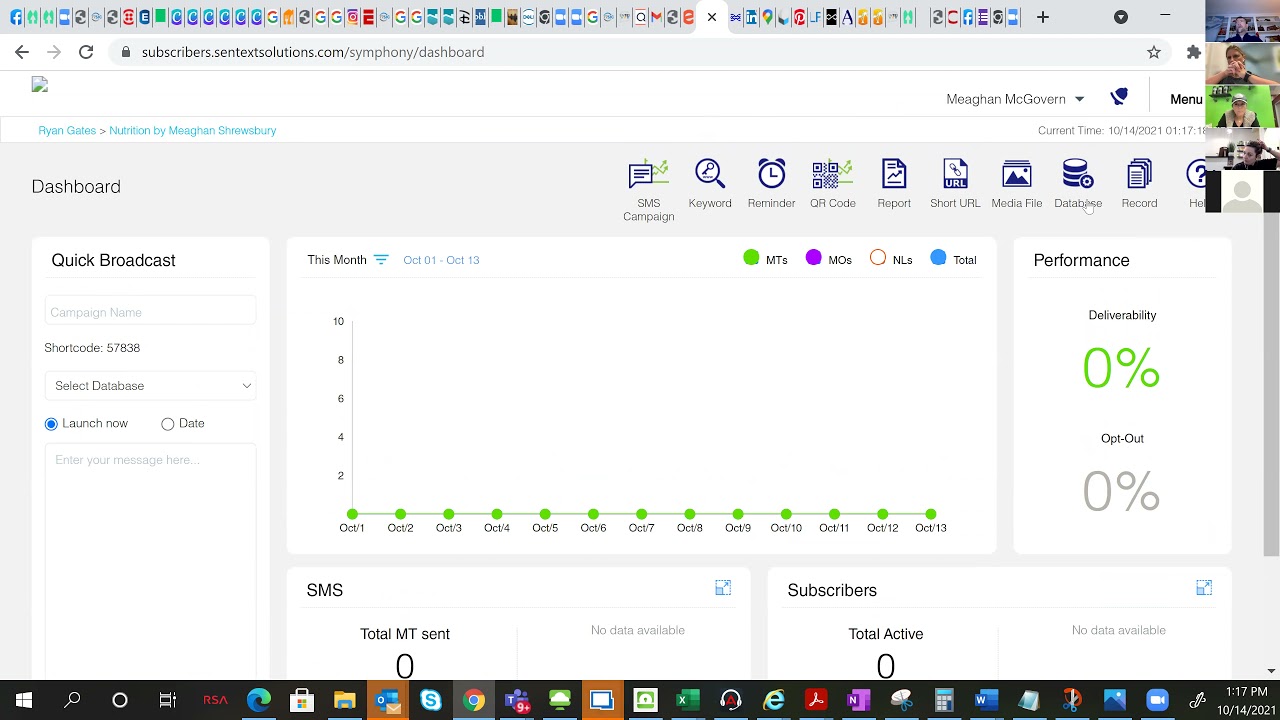
Task: Bookmark this page with the star icon
Action: click(1154, 52)
